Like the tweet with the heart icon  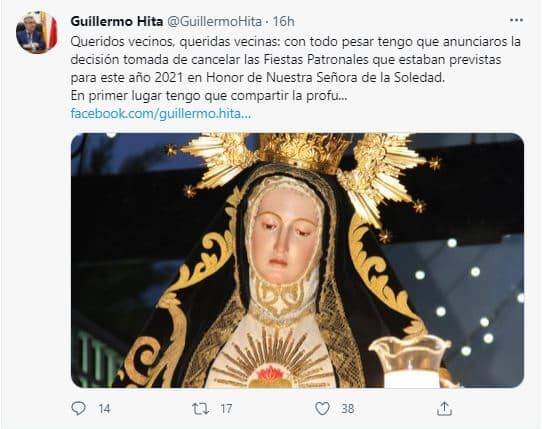pyautogui.click(x=323, y=409)
